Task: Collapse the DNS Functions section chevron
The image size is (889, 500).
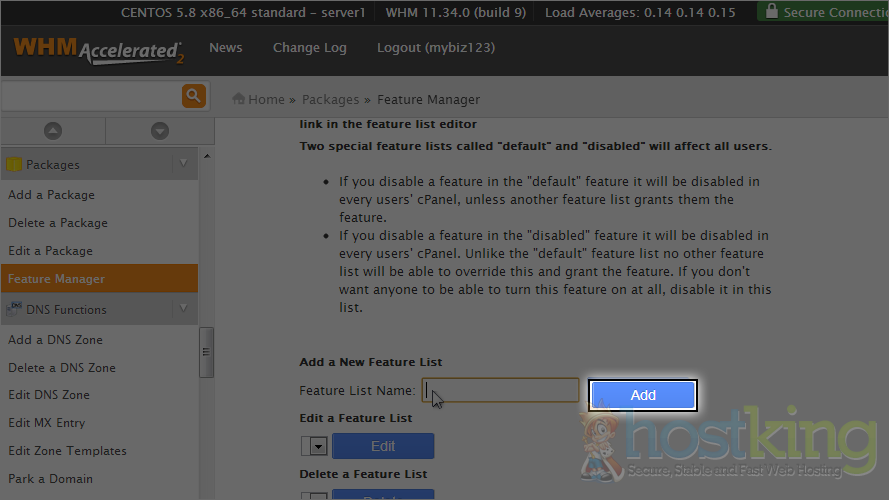Action: 182,309
